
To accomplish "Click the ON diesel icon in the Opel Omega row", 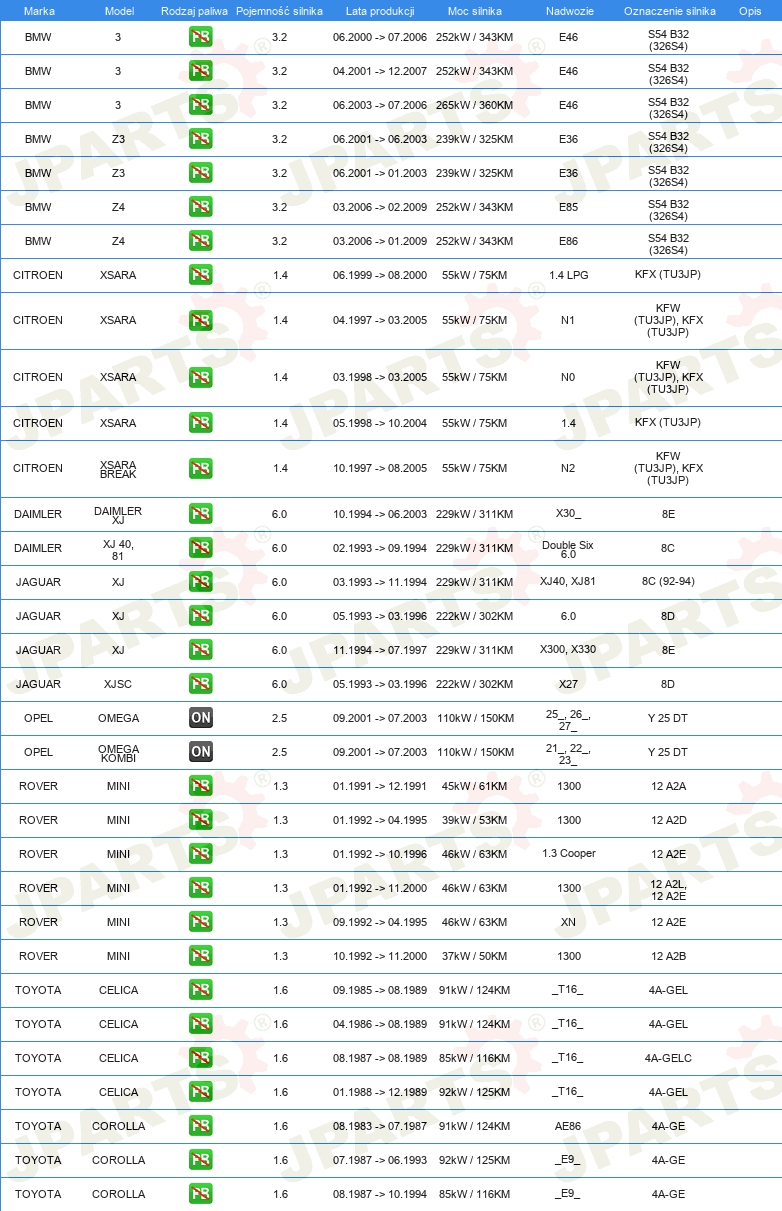I will click(200, 719).
